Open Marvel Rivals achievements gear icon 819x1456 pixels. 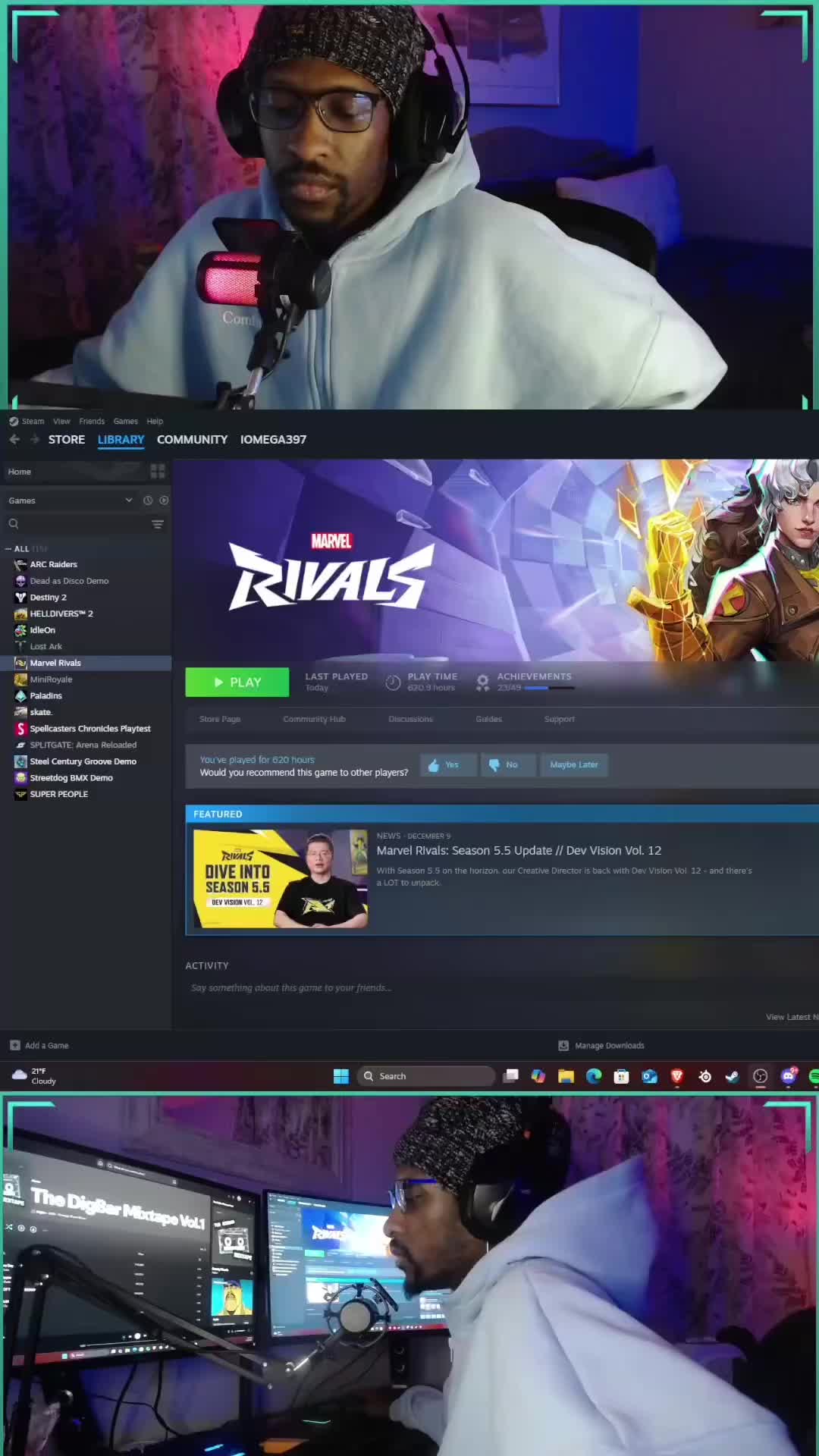[482, 682]
